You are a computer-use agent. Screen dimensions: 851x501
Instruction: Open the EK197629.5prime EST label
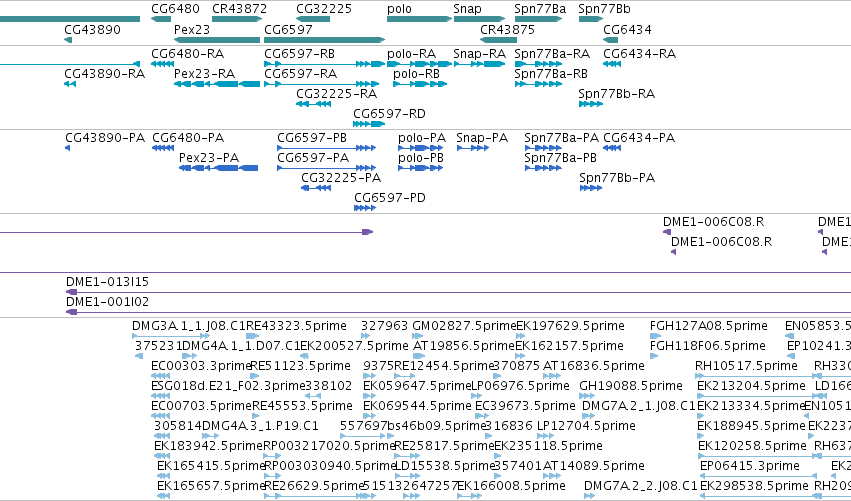click(570, 326)
